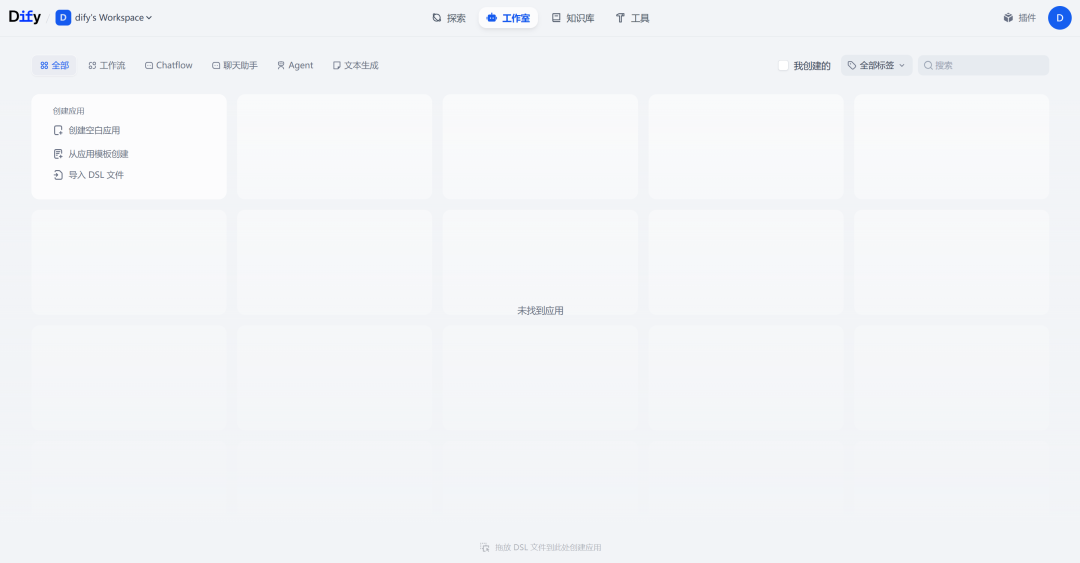Screen dimensions: 1080x563
Task: Click the 创建应用 heading text
Action: [x=69, y=111]
